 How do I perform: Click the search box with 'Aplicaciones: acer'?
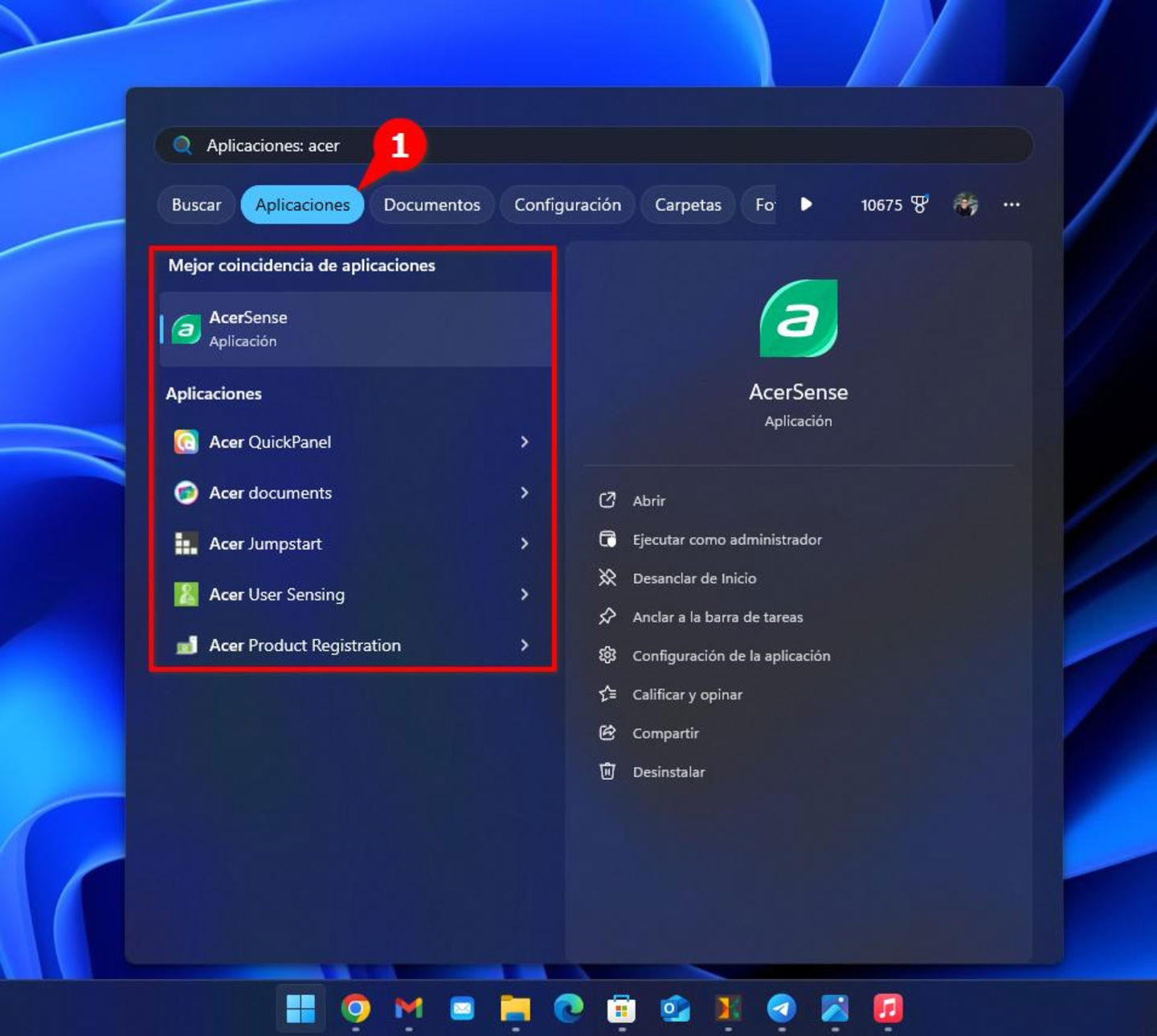coord(593,145)
